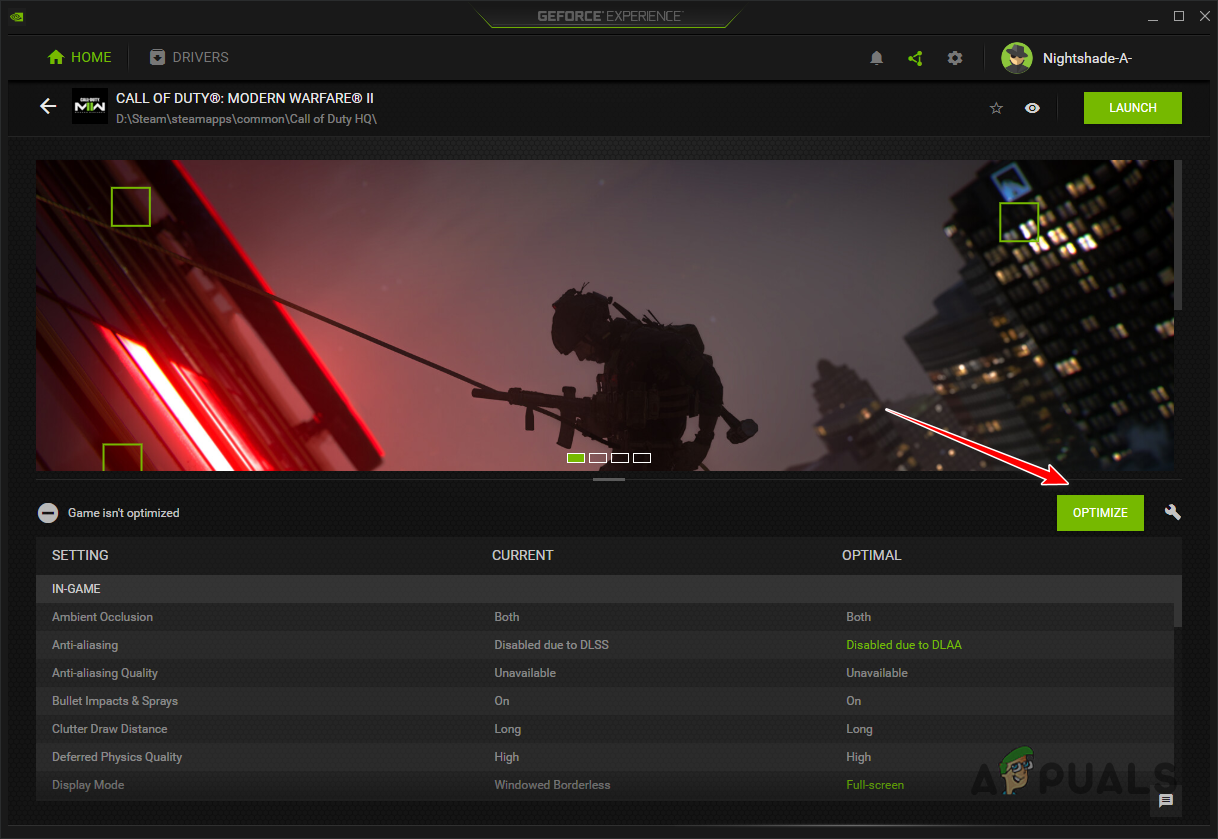The width and height of the screenshot is (1218, 839).
Task: Click the back arrow to leave the game page
Action: pyautogui.click(x=48, y=106)
